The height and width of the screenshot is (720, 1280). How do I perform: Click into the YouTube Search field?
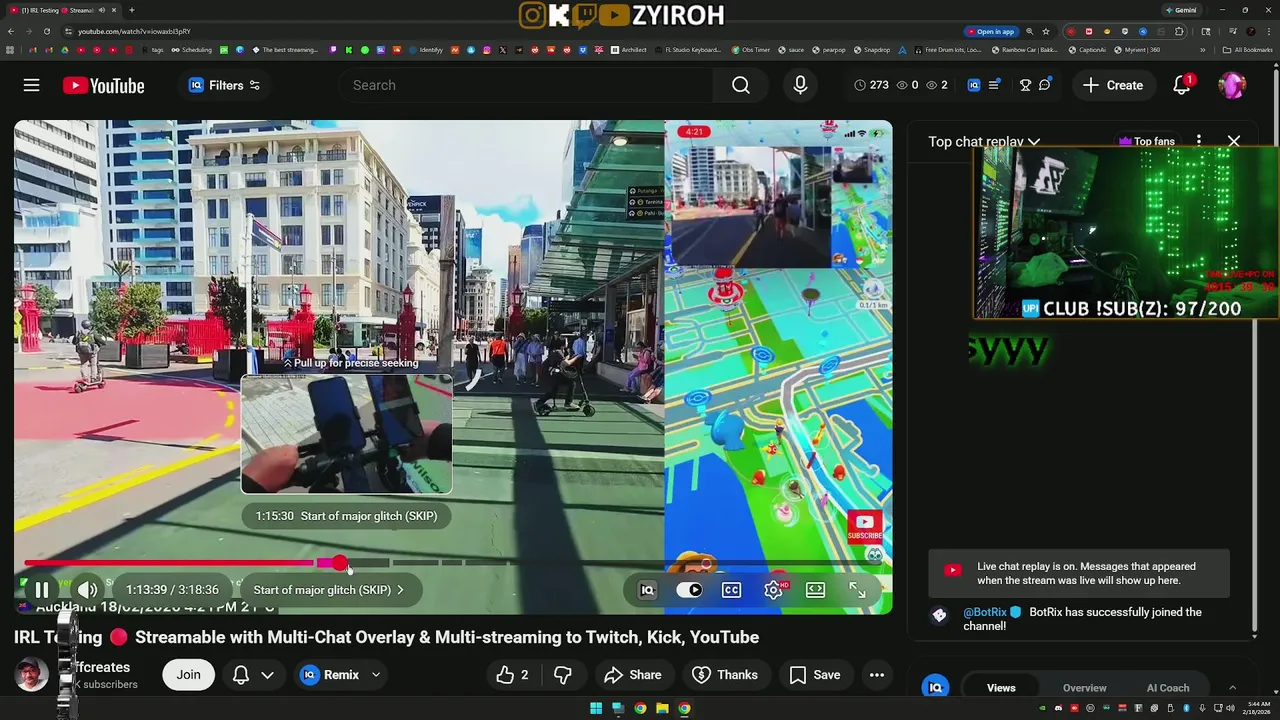click(526, 85)
